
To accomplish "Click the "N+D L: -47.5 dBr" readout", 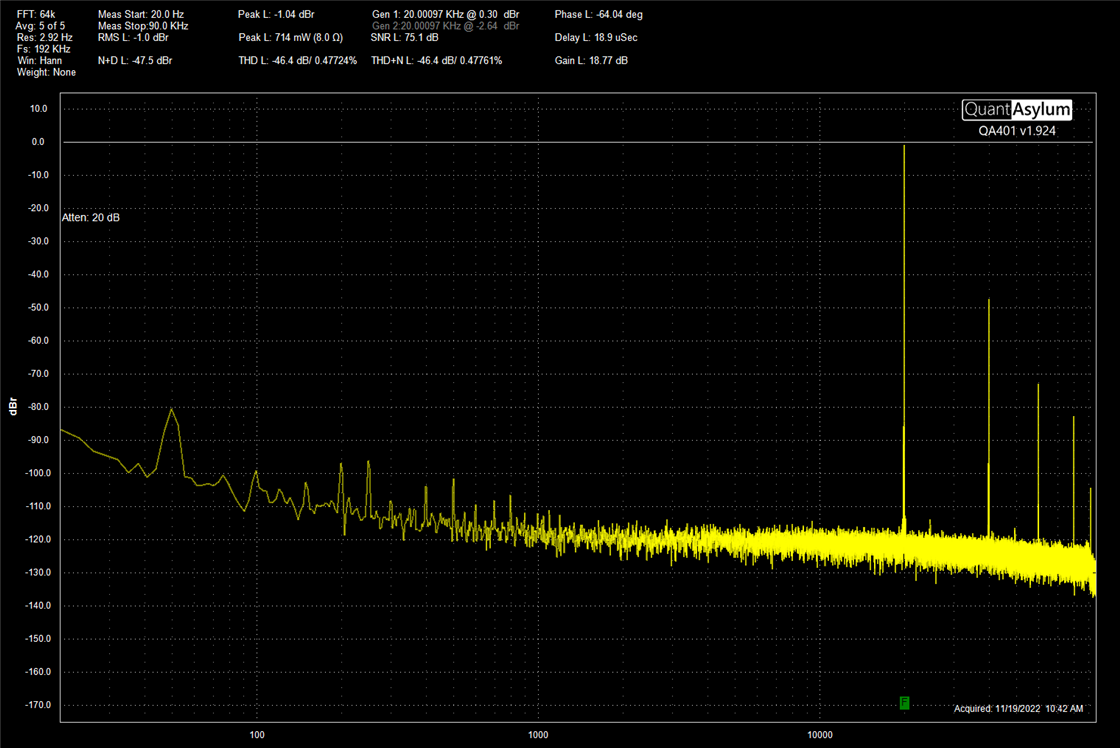I will coord(135,61).
